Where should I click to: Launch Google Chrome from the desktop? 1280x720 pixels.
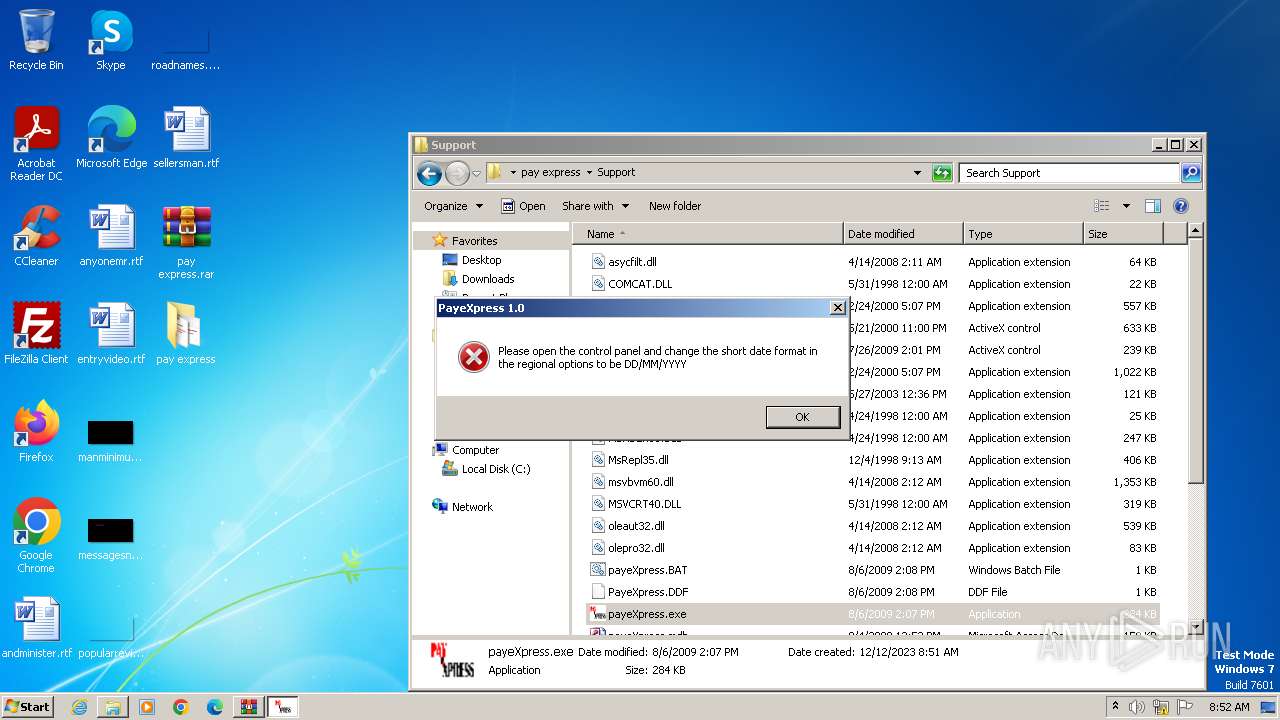(36, 535)
